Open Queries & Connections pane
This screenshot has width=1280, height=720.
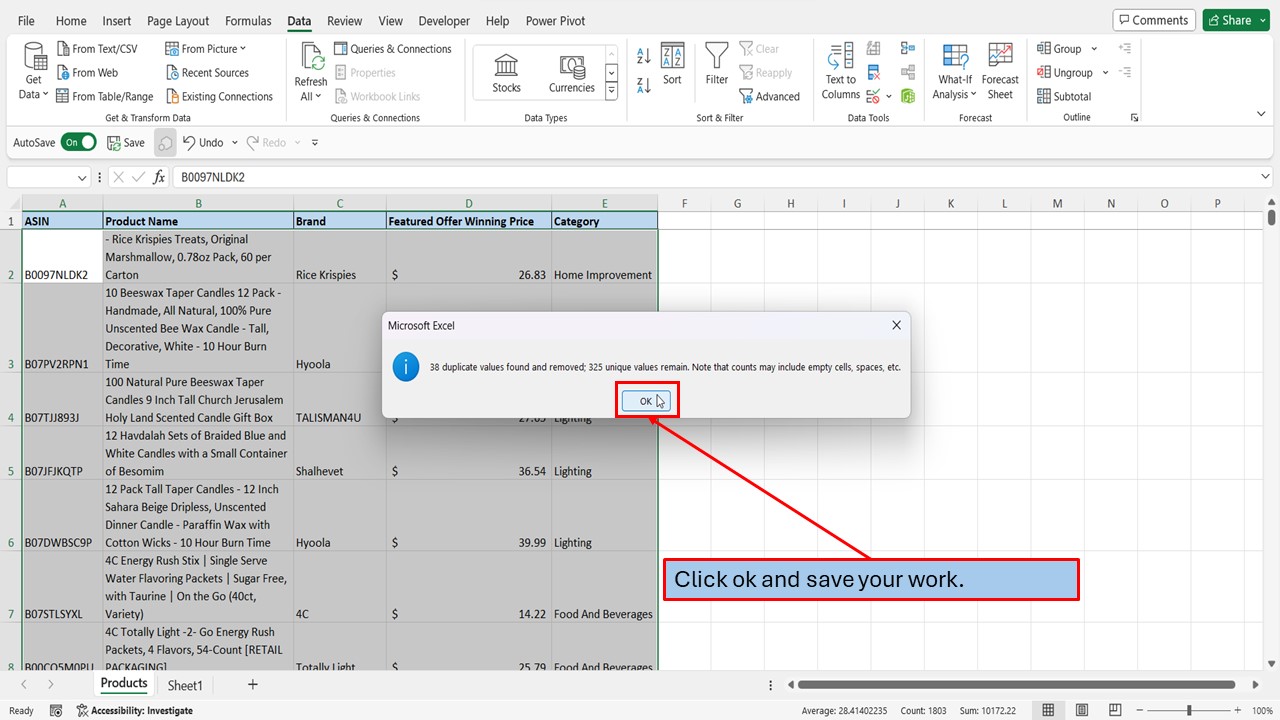(x=393, y=48)
